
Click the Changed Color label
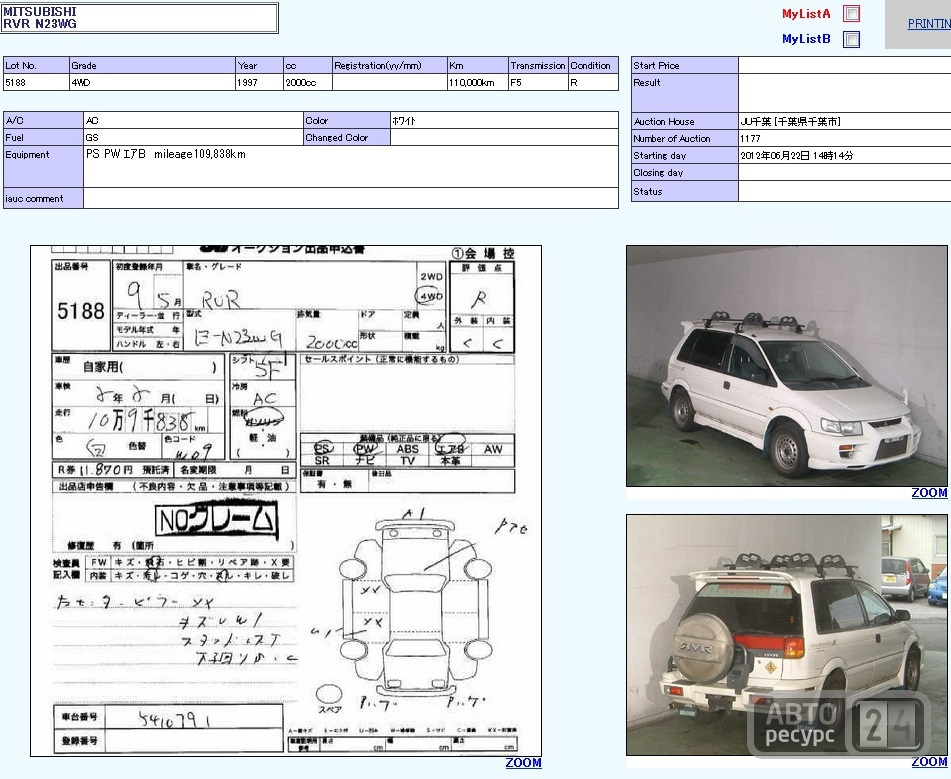point(337,137)
